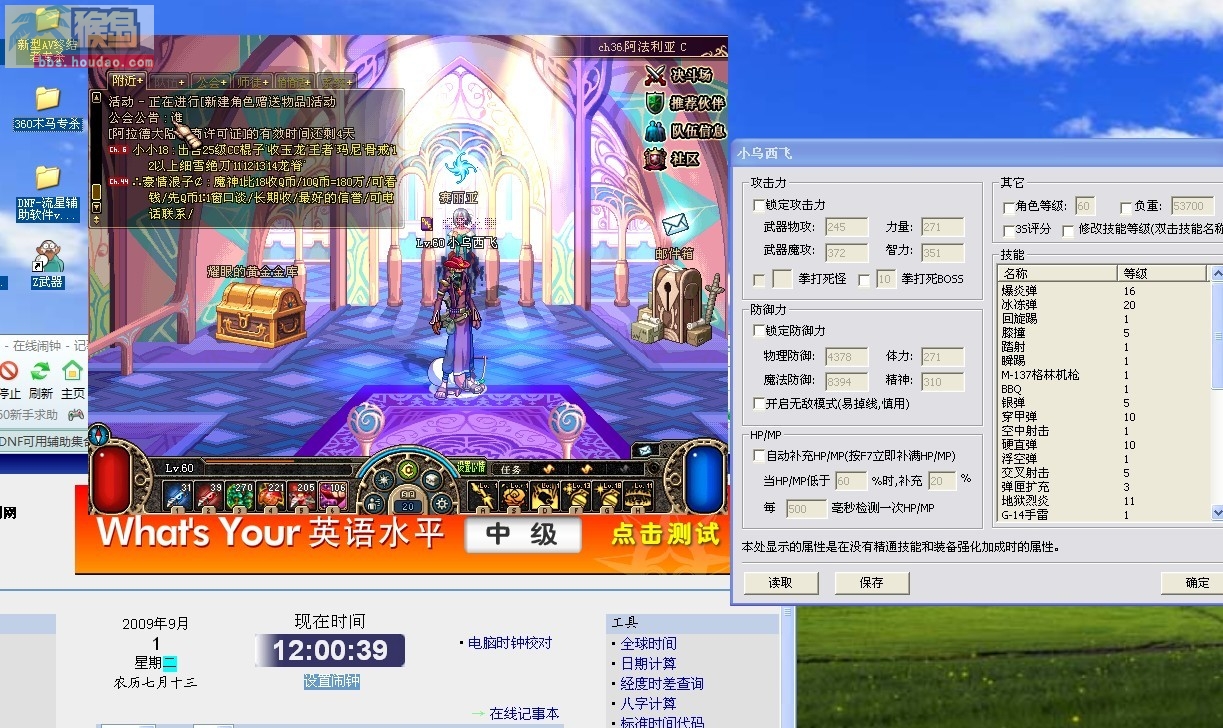Click the 武器物攻 value field

[846, 227]
